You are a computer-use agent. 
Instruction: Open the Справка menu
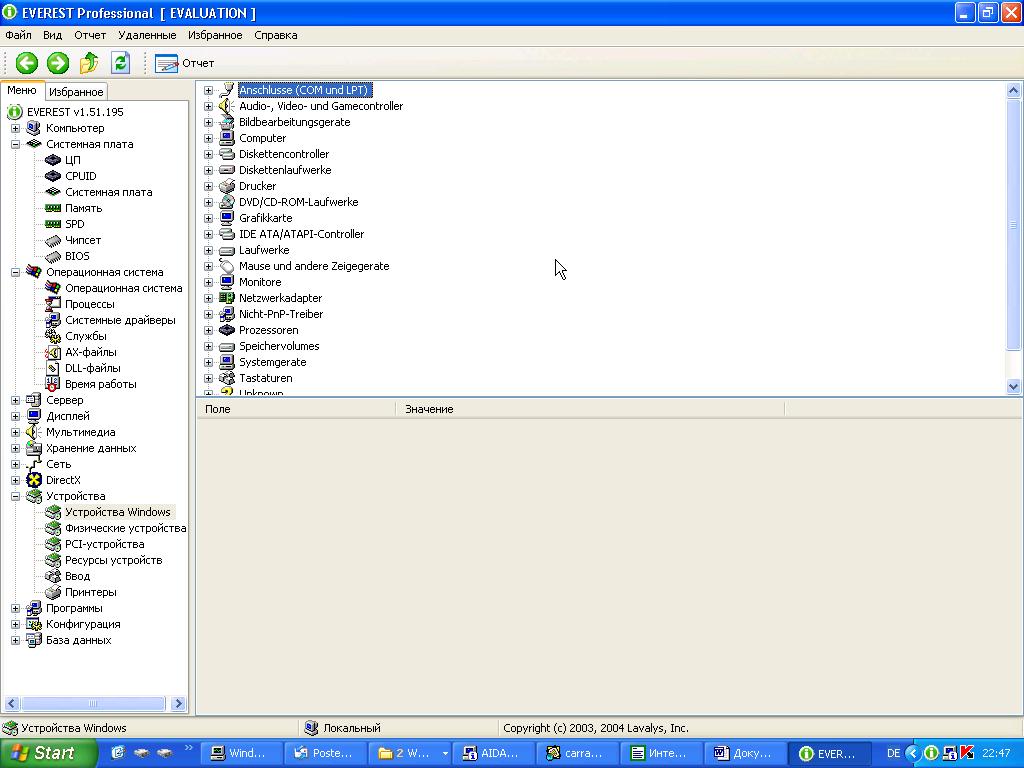coord(276,35)
